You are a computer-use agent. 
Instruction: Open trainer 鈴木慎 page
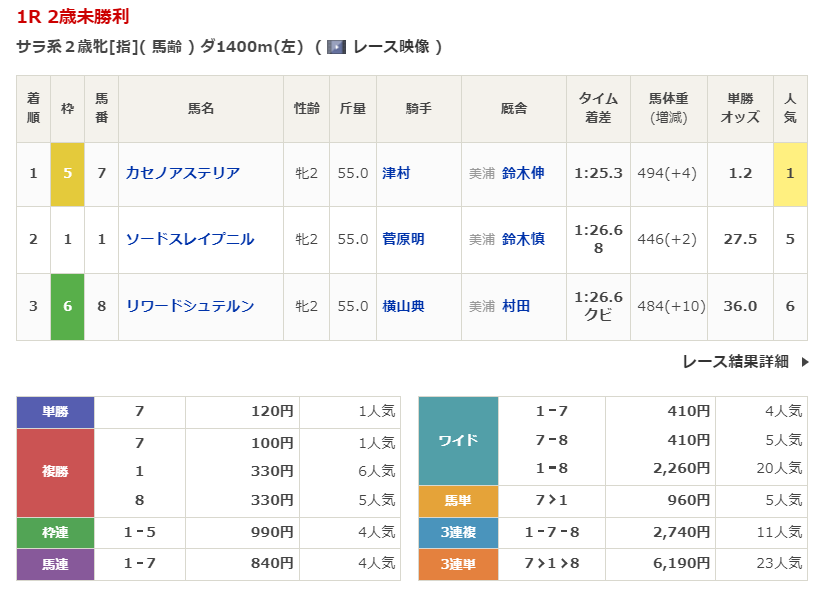click(x=523, y=239)
